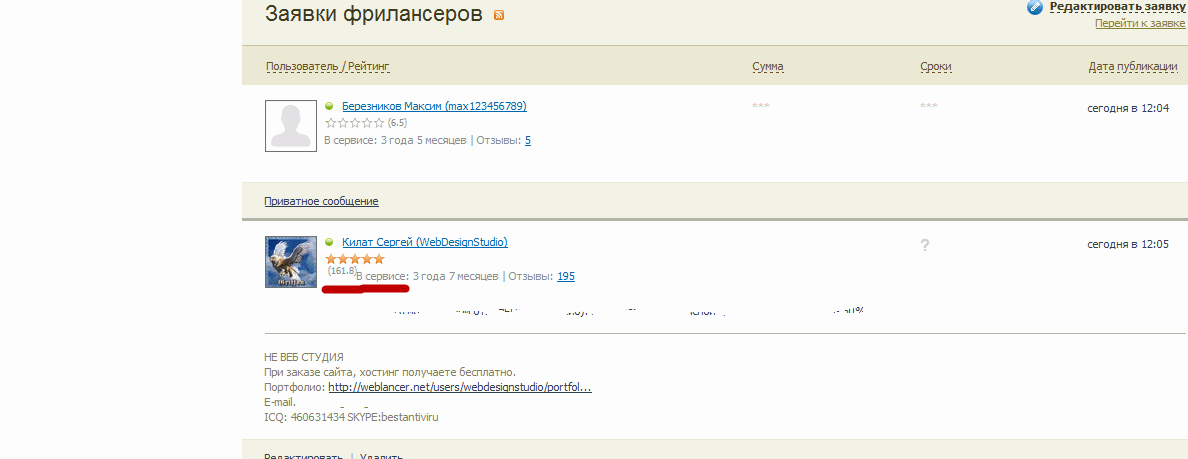Open the Редактировать заявку link
1188x459 pixels.
1118,7
